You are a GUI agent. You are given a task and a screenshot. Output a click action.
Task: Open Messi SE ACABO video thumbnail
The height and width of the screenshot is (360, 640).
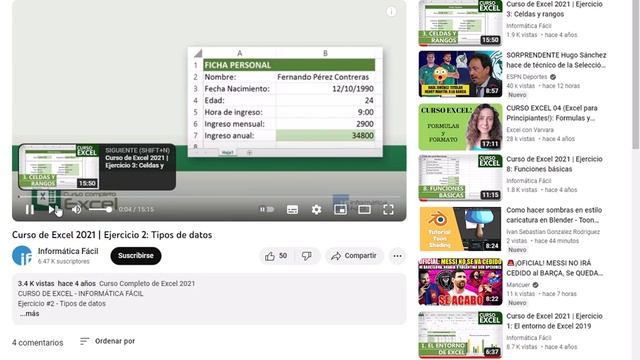(x=460, y=282)
